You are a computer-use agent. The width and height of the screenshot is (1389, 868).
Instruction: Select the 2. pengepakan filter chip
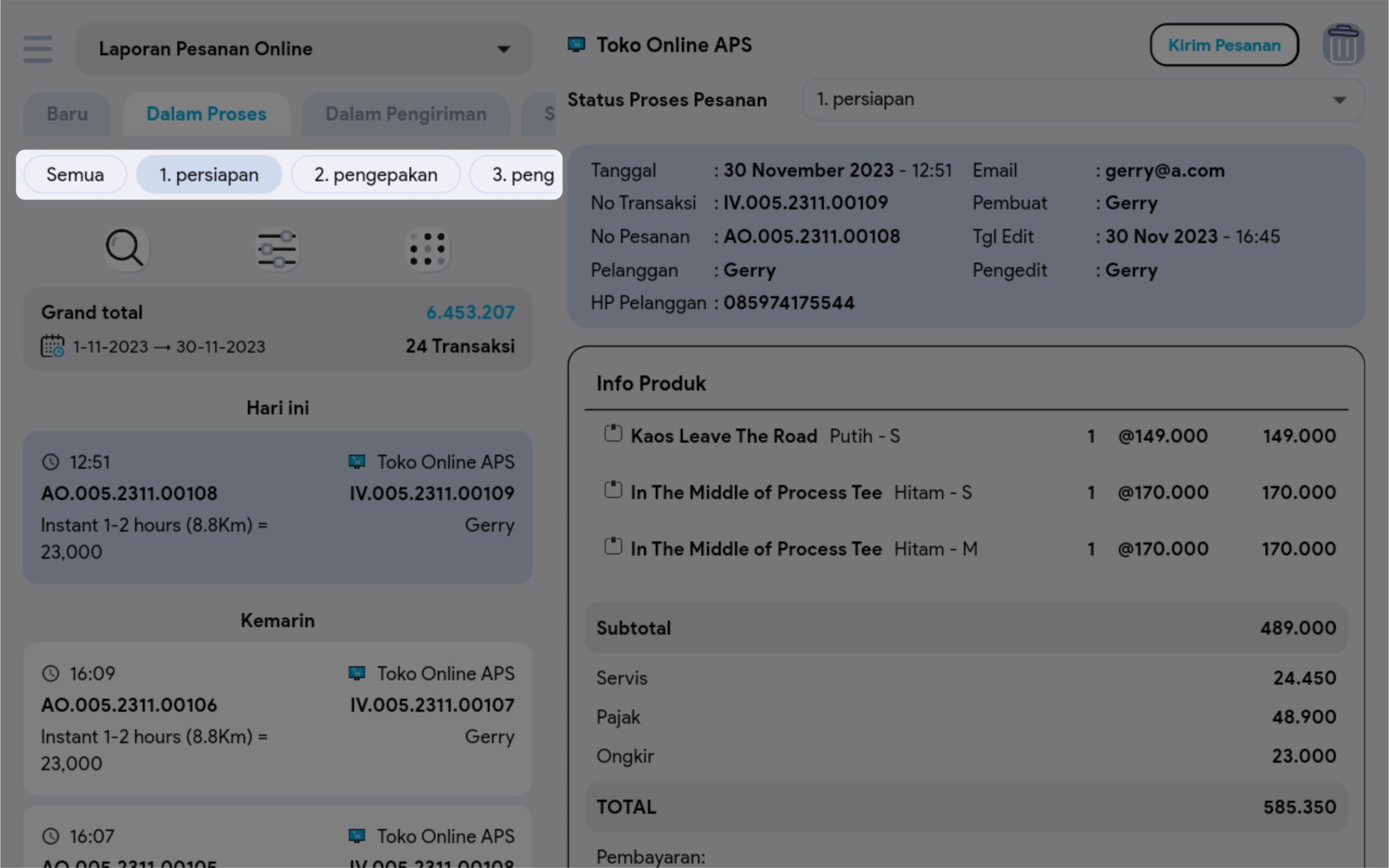[376, 175]
